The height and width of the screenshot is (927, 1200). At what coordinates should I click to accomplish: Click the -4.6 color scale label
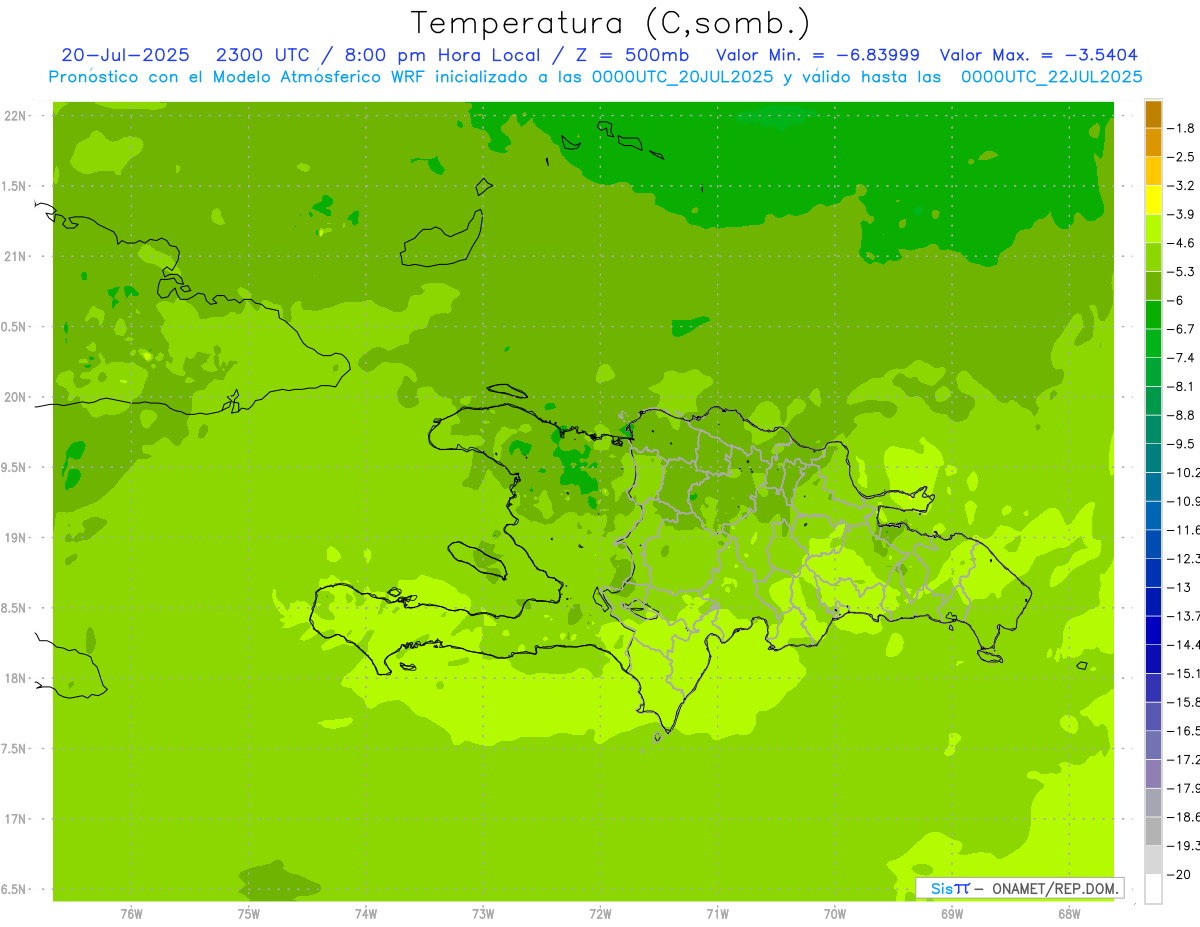(1182, 243)
